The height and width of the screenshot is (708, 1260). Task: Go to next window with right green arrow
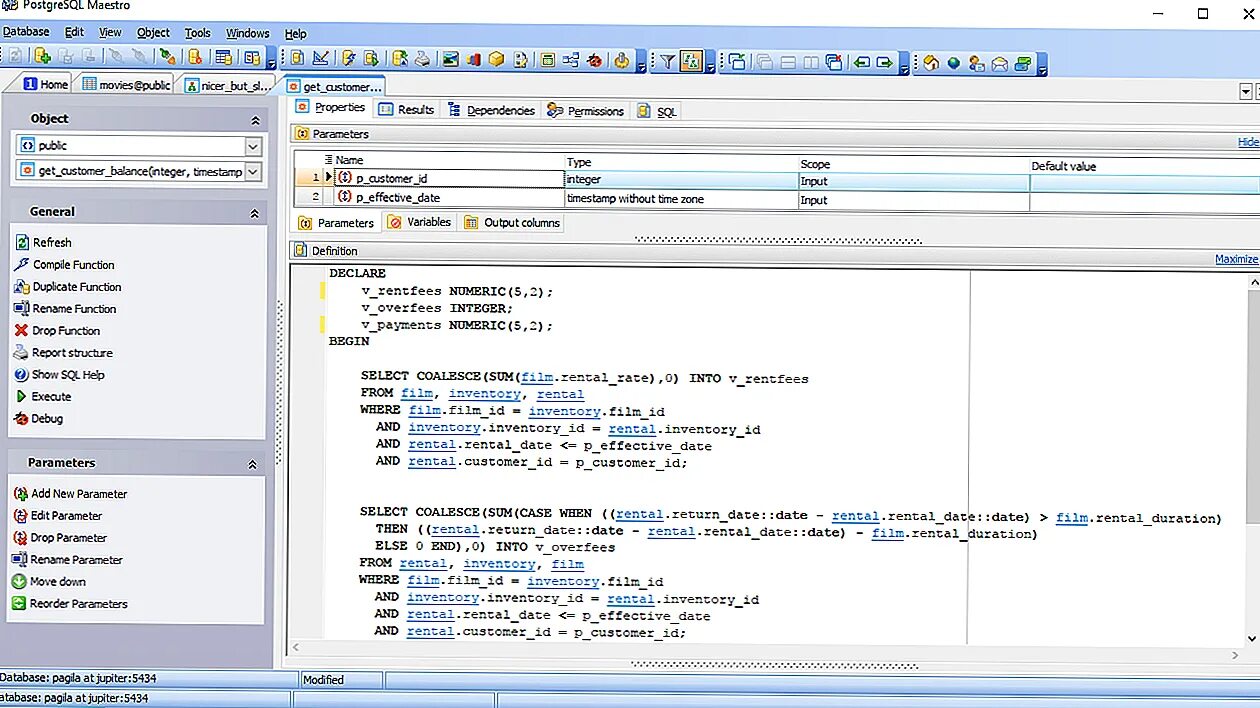click(x=884, y=62)
